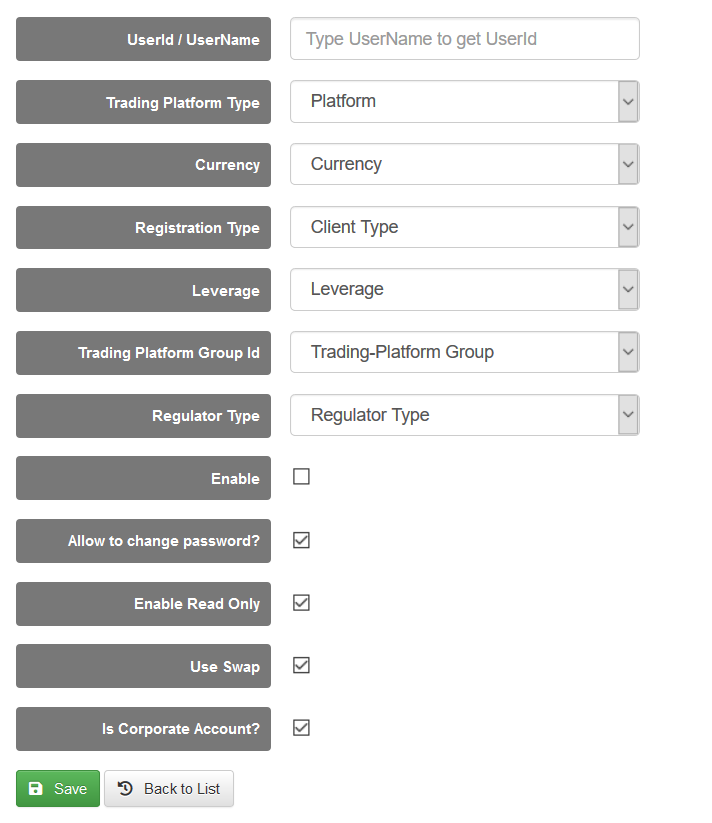Click the UserId / UserName label
The height and width of the screenshot is (823, 712).
click(193, 40)
